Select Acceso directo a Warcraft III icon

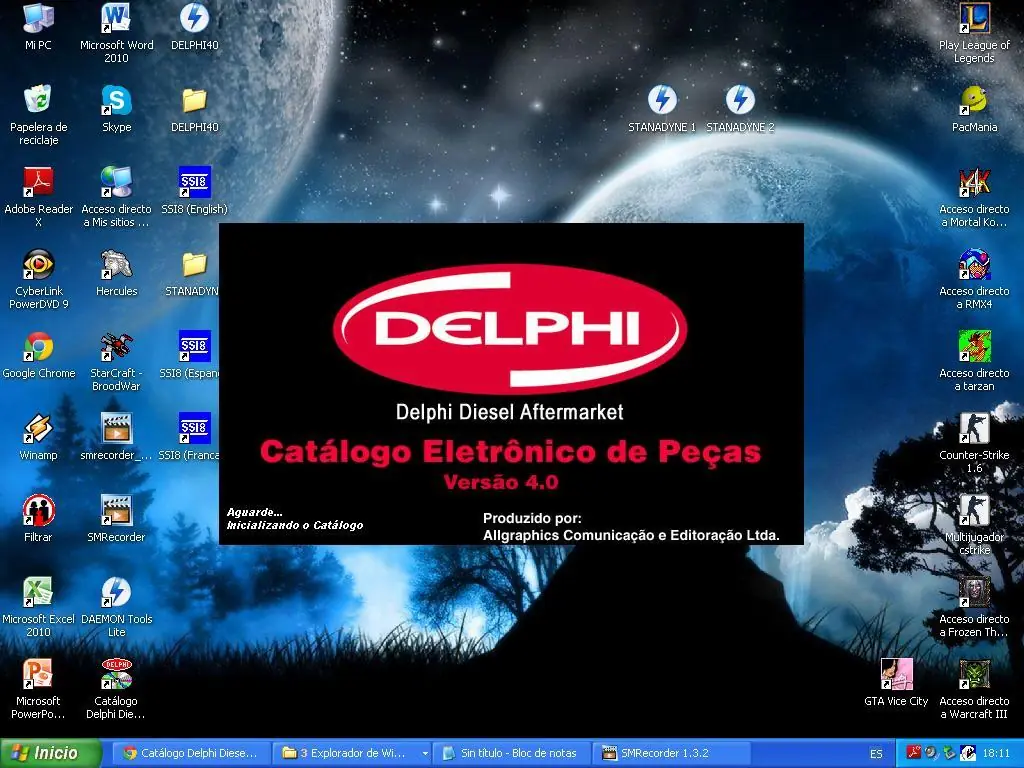(974, 688)
